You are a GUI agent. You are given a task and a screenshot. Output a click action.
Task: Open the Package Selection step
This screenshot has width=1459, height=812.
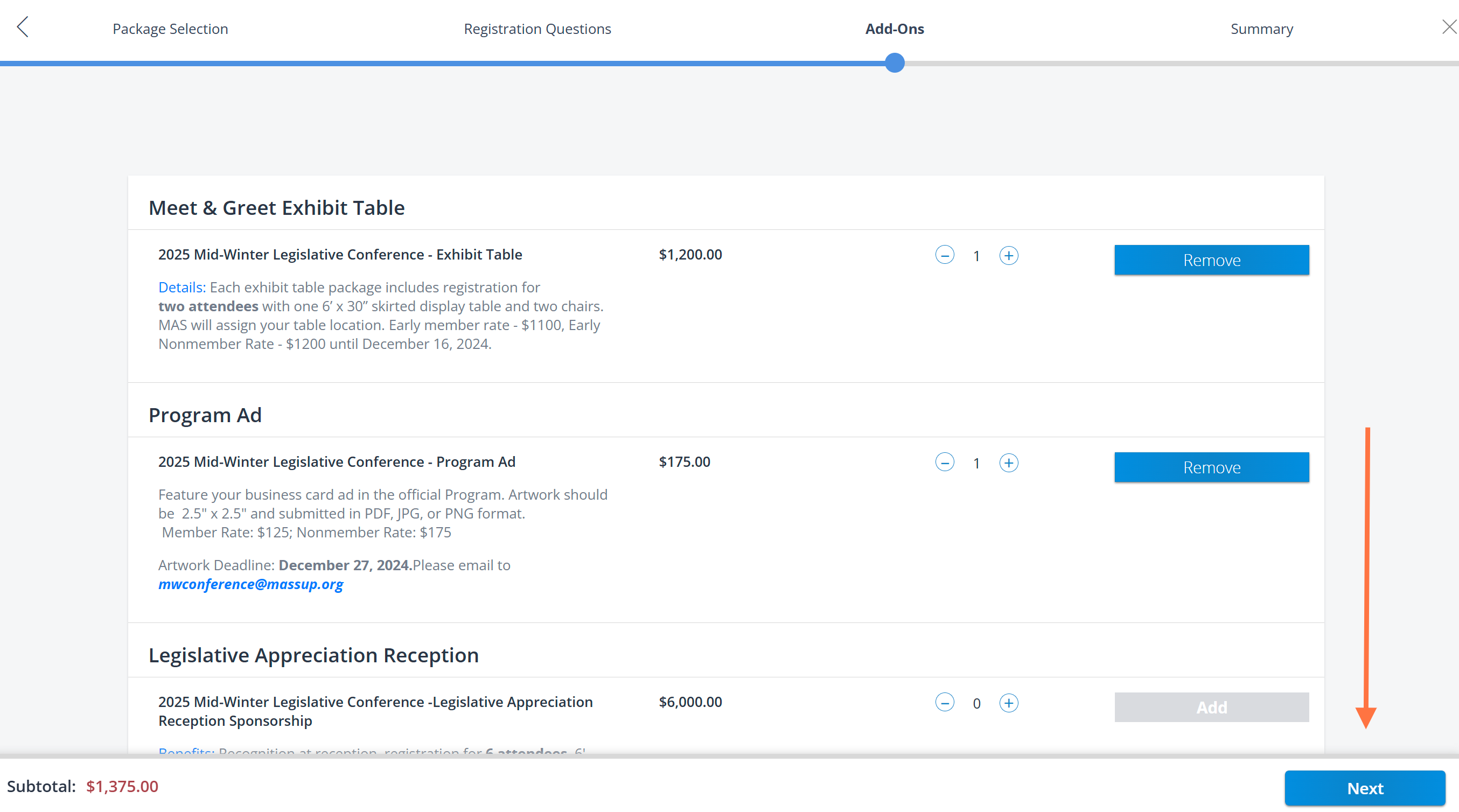point(171,29)
